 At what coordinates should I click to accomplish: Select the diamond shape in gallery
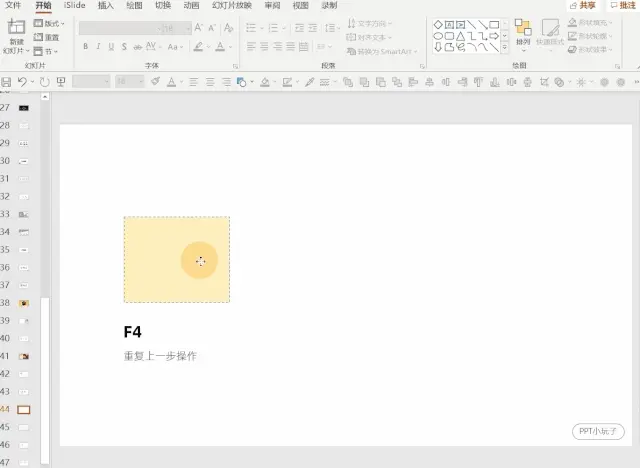(x=438, y=24)
